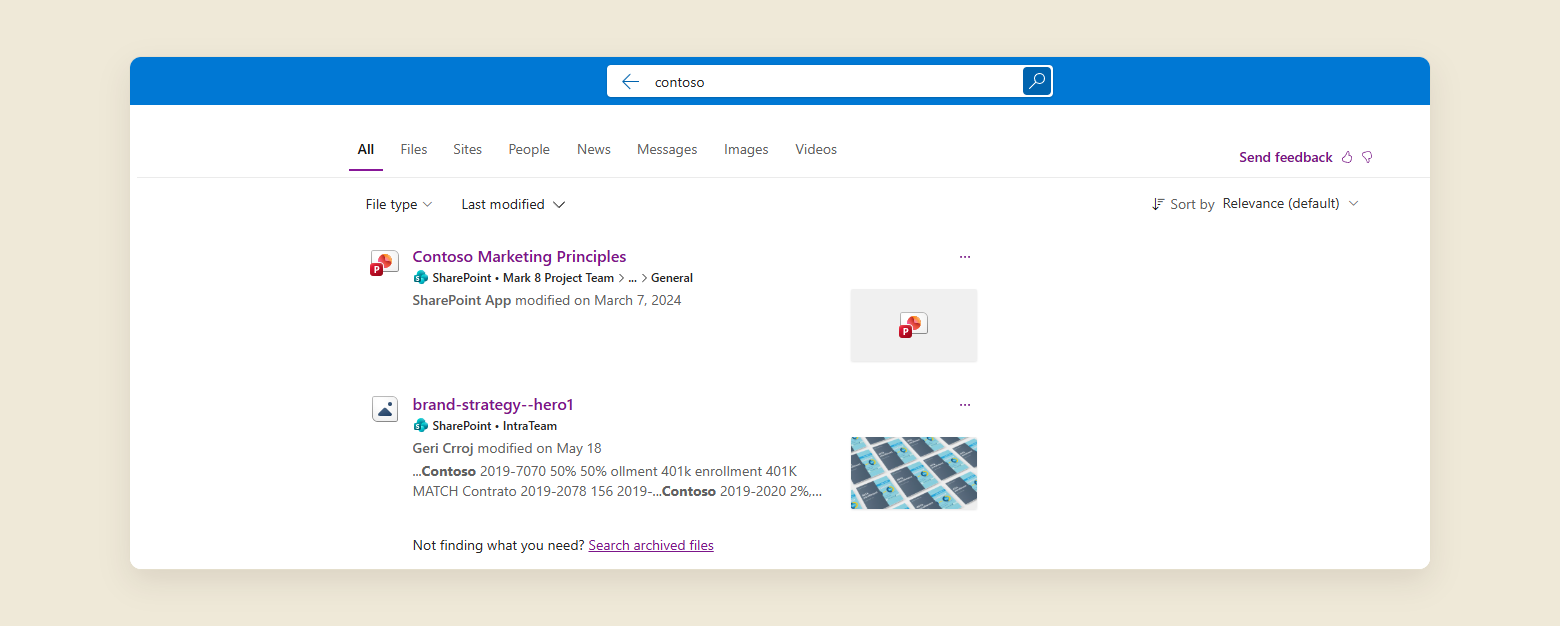The image size is (1560, 626).
Task: Expand the breadcrumb ellipsis in Mark 8 path
Action: pyautogui.click(x=632, y=278)
